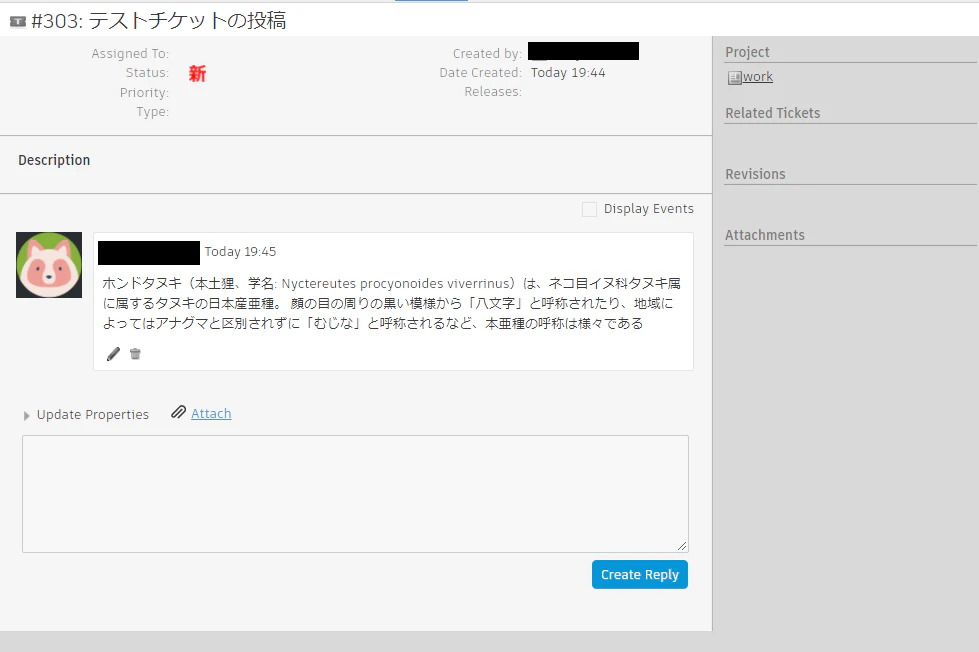Viewport: 979px width, 652px height.
Task: Click the Revisions heading
Action: point(755,174)
